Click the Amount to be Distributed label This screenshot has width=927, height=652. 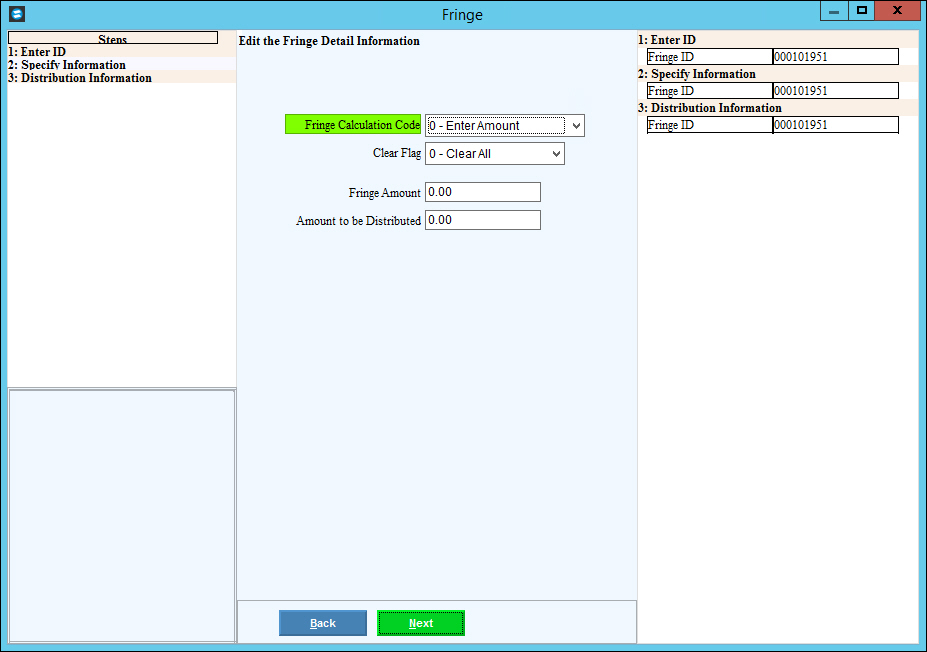tap(358, 220)
